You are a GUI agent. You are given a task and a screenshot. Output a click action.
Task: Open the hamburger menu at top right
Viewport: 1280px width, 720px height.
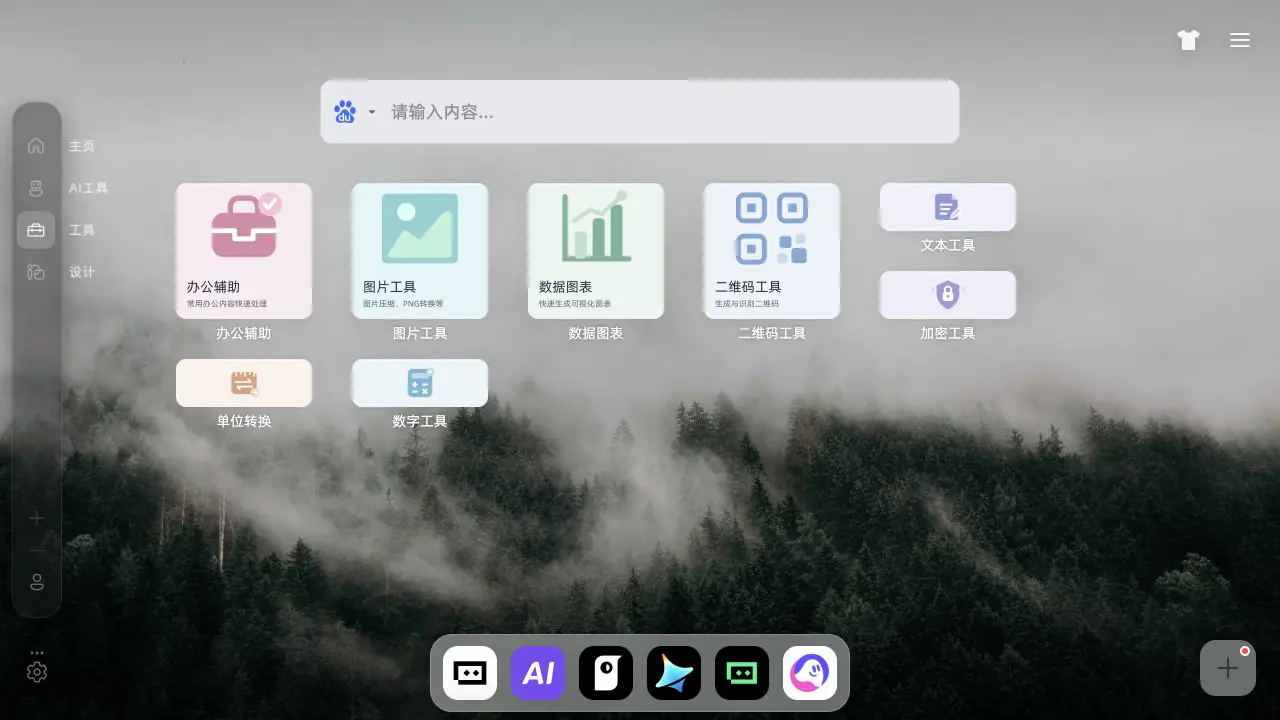pyautogui.click(x=1240, y=40)
